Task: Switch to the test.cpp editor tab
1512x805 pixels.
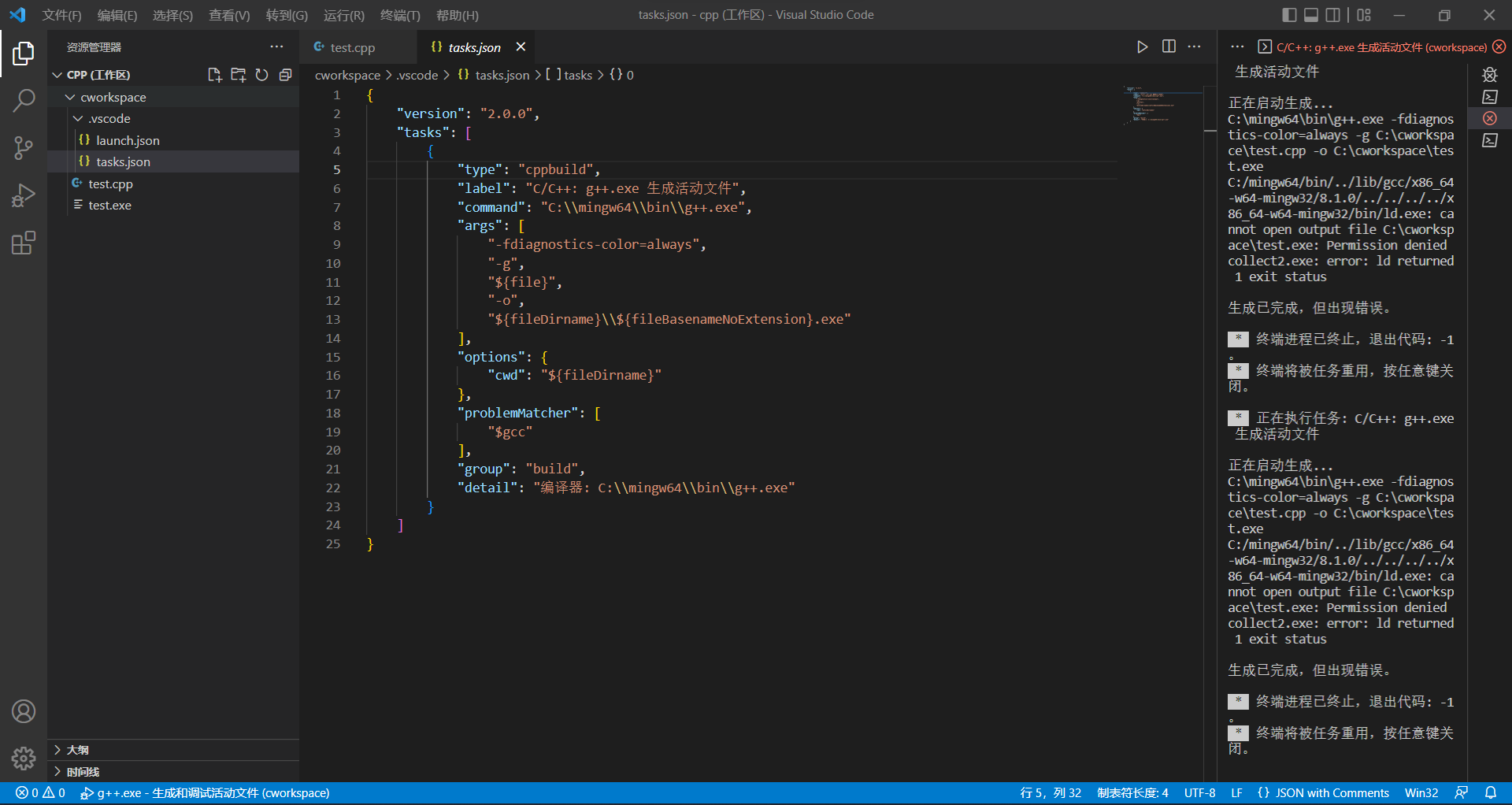Action: [x=359, y=47]
